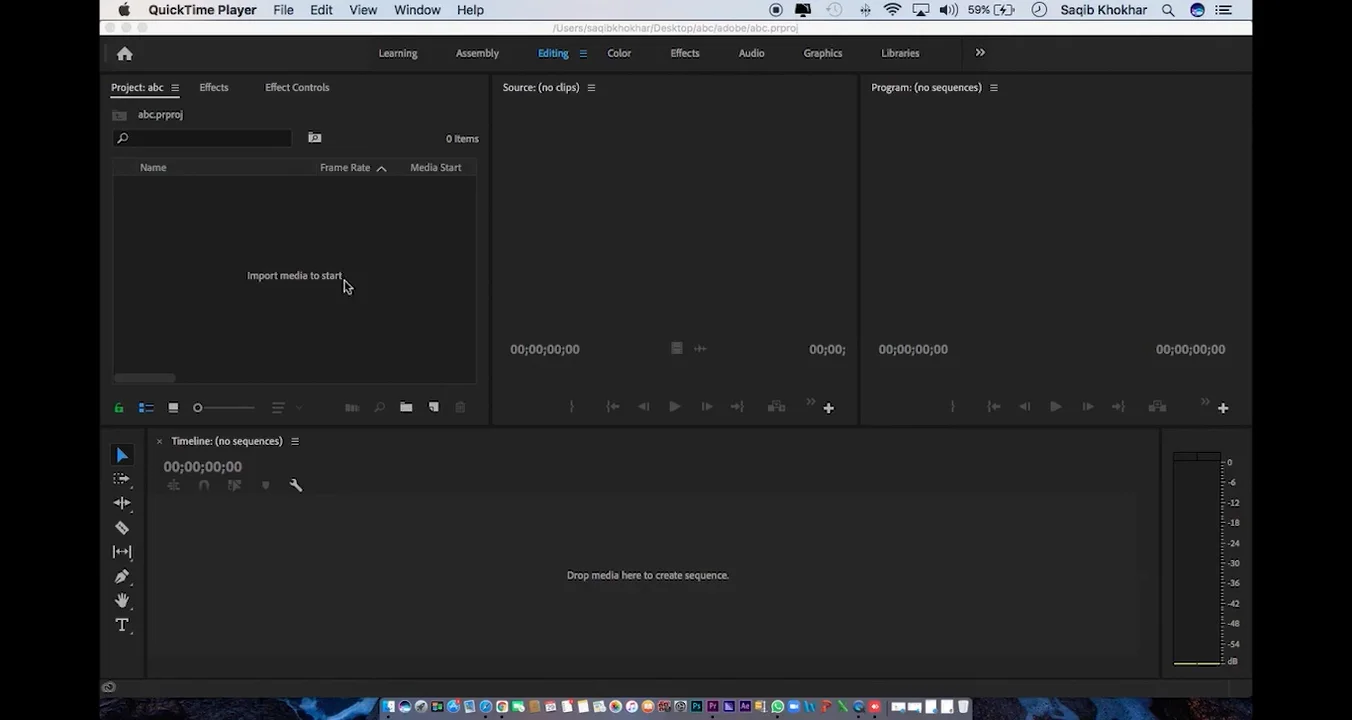Open the Editing workspace menu
1352x720 pixels.
click(583, 54)
